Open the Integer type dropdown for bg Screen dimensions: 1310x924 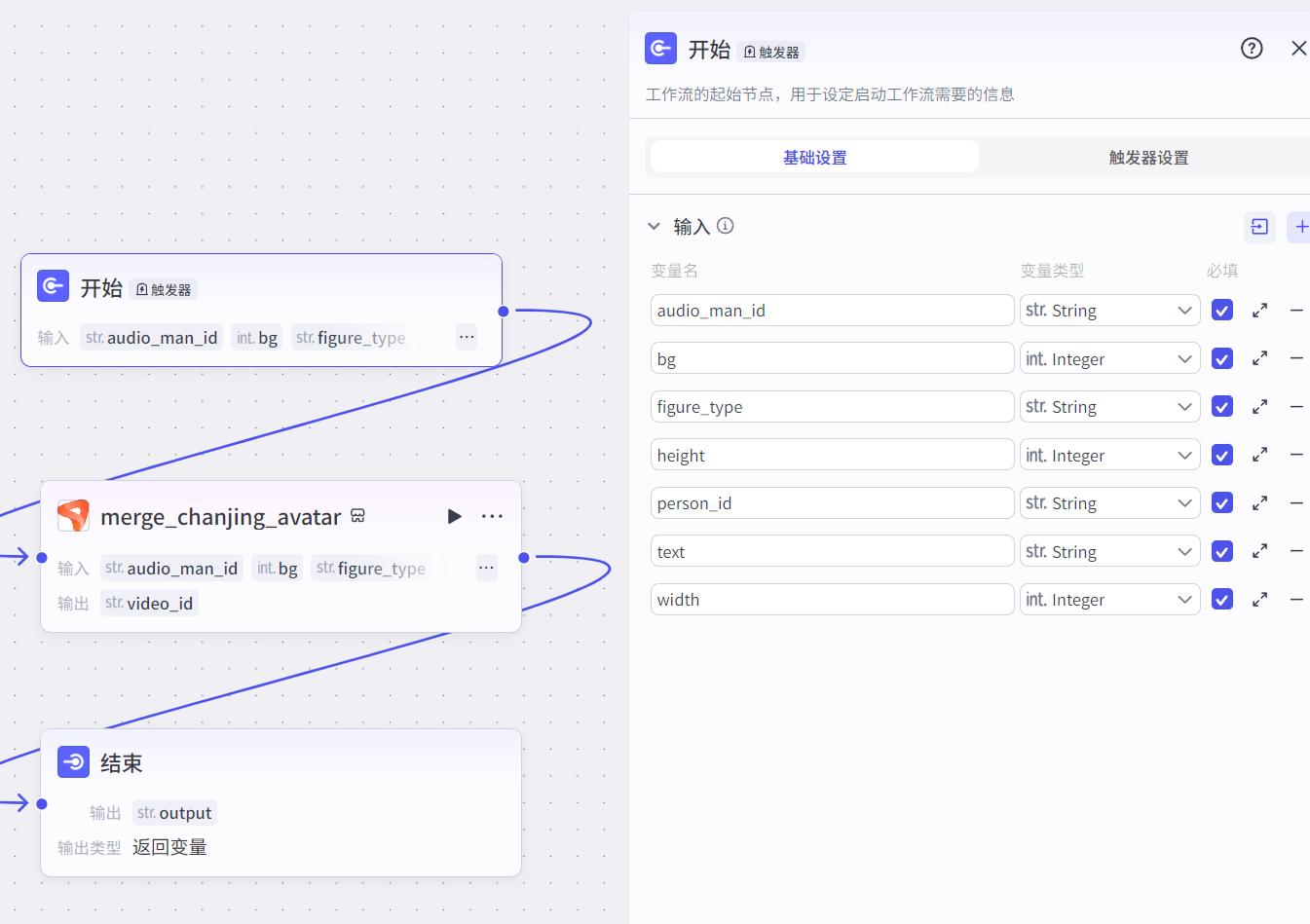(1109, 359)
